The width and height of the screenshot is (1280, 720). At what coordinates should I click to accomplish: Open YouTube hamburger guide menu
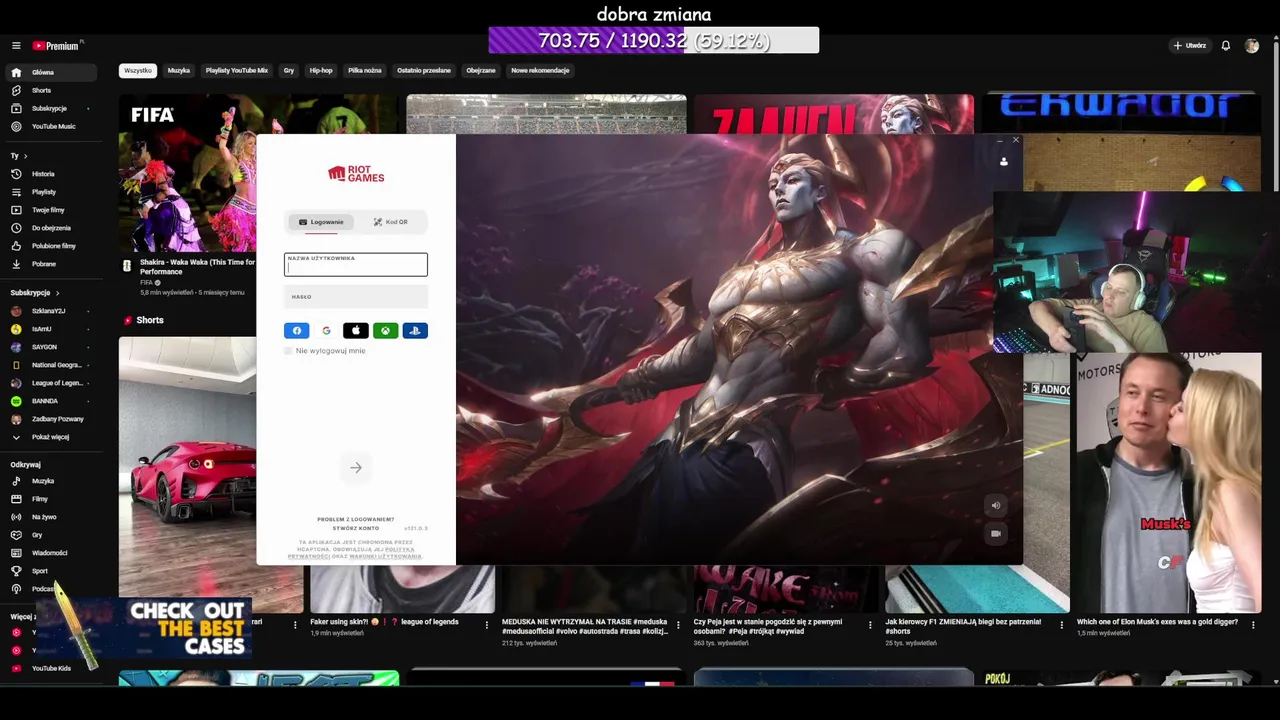(16, 46)
